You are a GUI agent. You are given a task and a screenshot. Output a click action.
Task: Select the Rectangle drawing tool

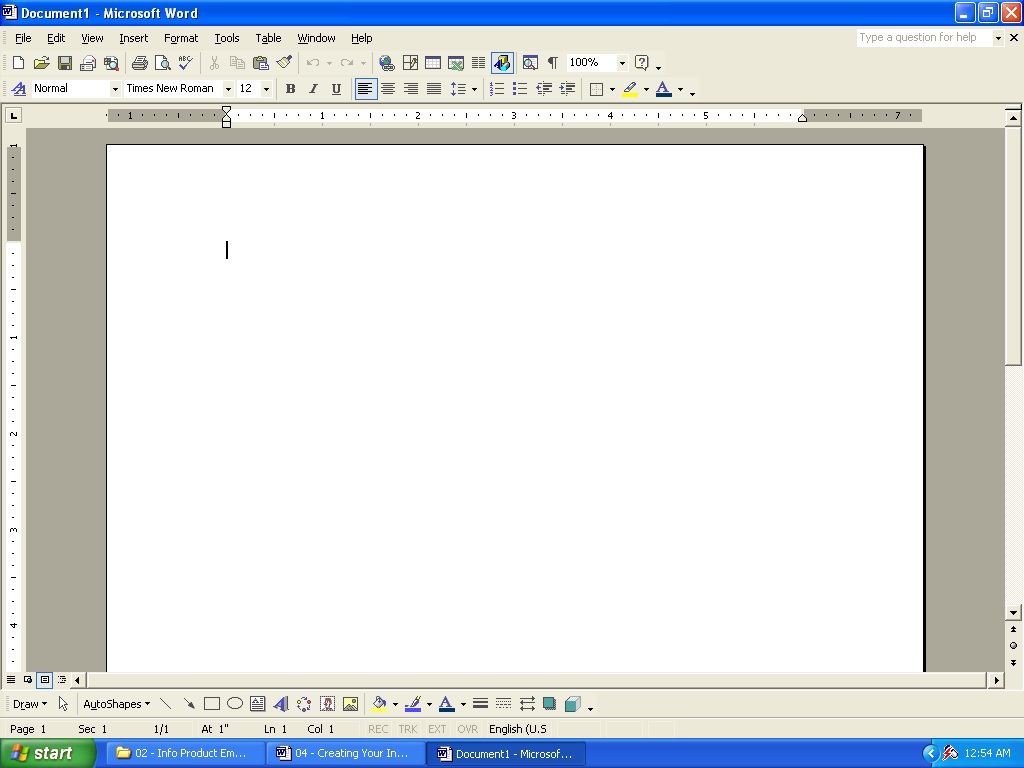pyautogui.click(x=212, y=704)
